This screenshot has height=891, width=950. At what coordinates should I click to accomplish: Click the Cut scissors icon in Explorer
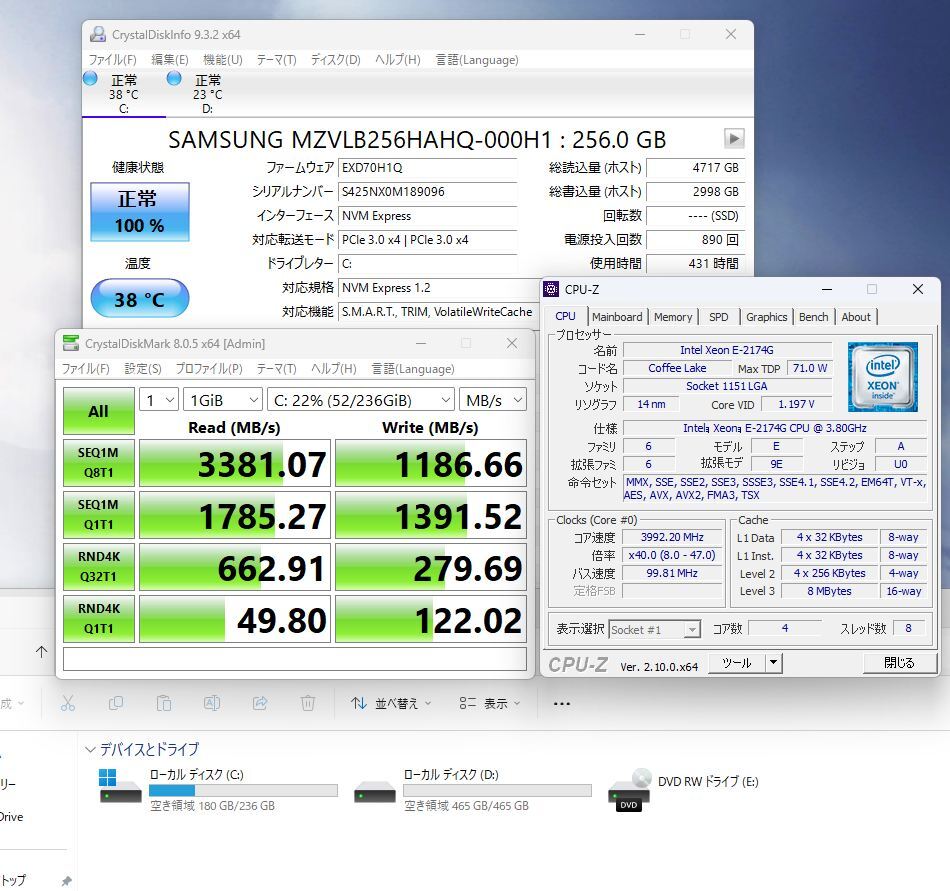tap(68, 703)
